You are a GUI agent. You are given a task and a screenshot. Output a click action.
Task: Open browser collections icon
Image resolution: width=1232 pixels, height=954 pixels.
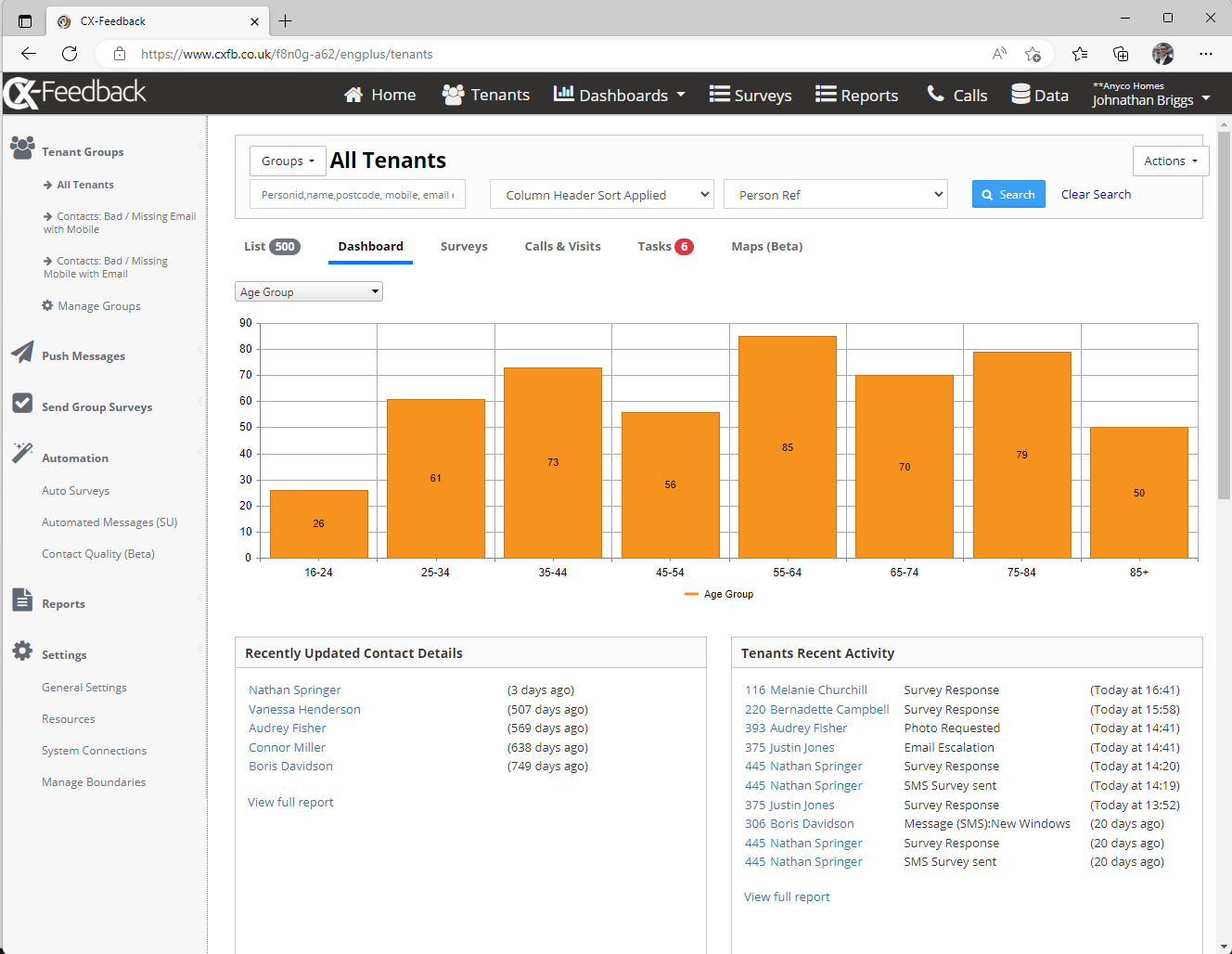click(x=1121, y=54)
